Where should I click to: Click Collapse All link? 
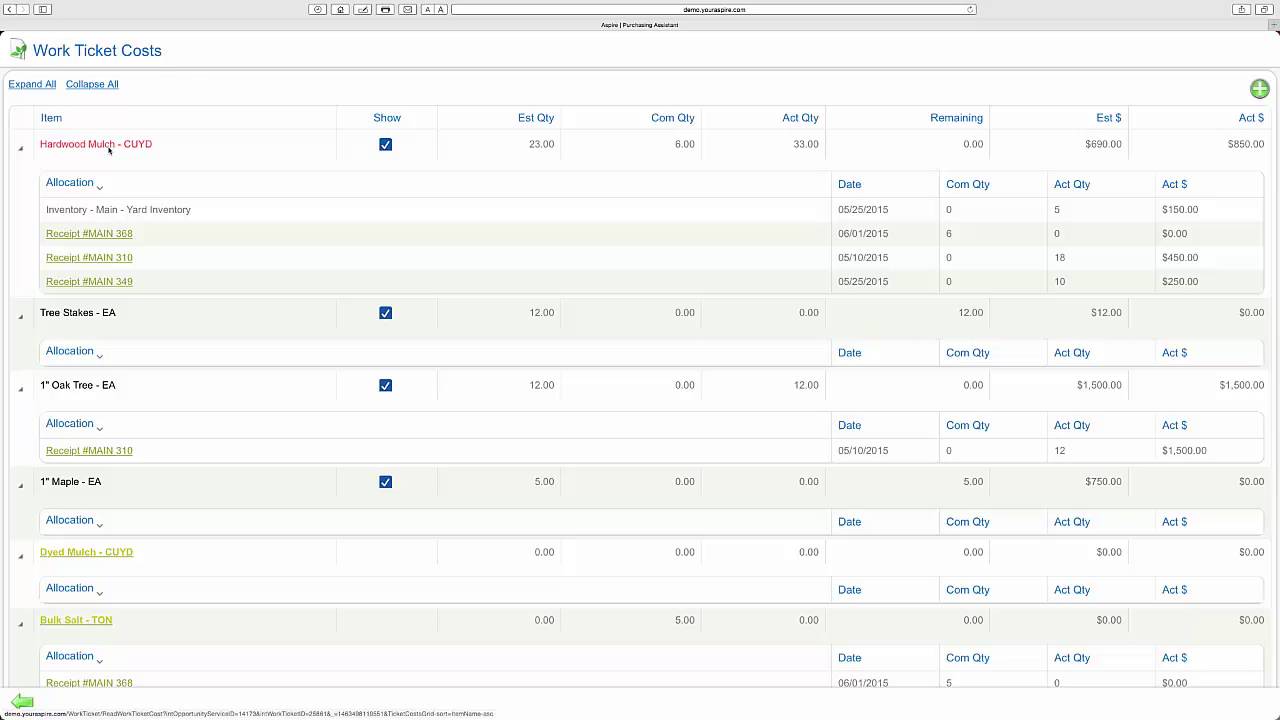[92, 84]
